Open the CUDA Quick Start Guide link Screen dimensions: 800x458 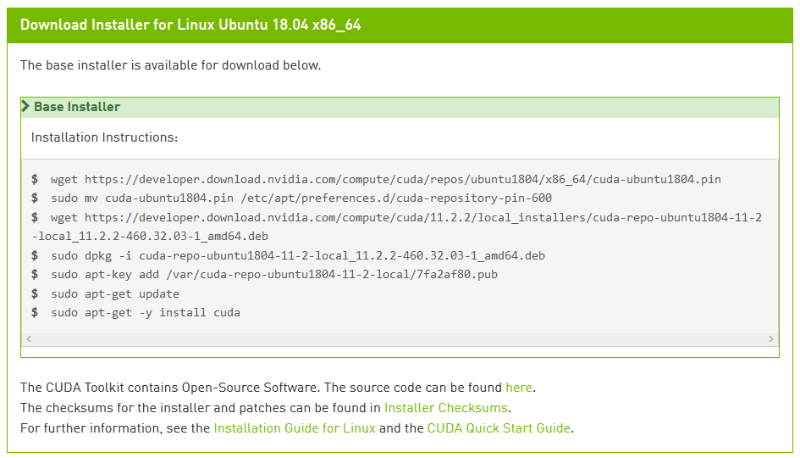[x=498, y=428]
